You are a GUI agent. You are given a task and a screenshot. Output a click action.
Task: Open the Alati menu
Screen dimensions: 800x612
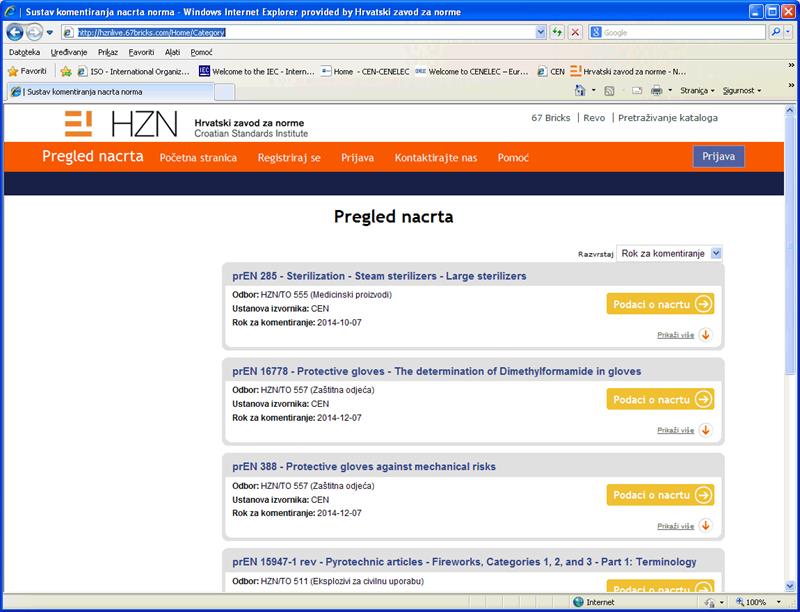[x=172, y=52]
